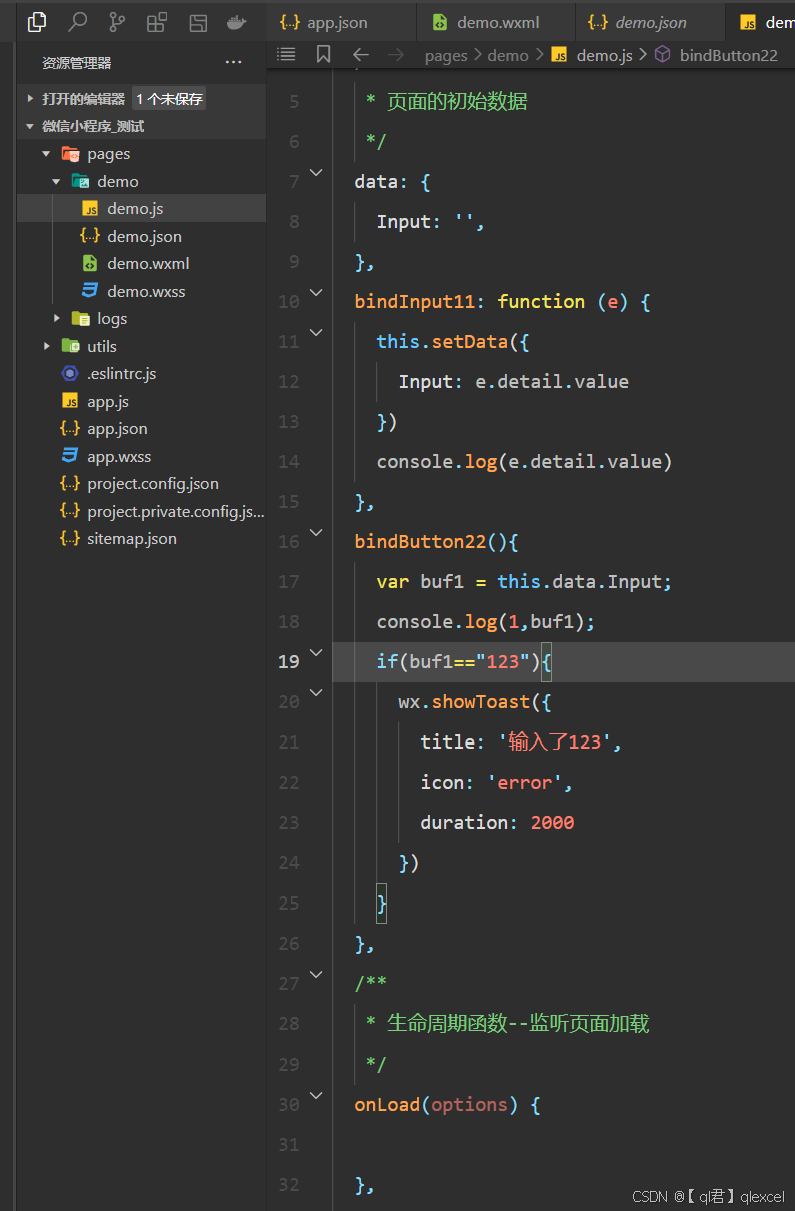795x1211 pixels.
Task: Open the Docker whale icon
Action: pos(237,21)
